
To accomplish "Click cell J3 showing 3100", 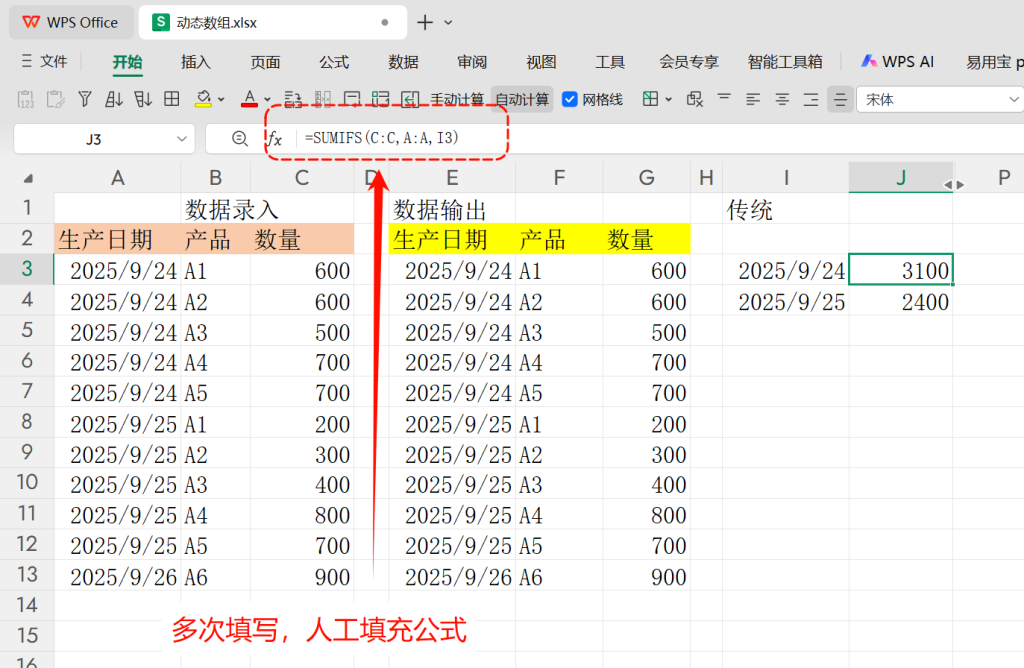I will click(x=901, y=270).
